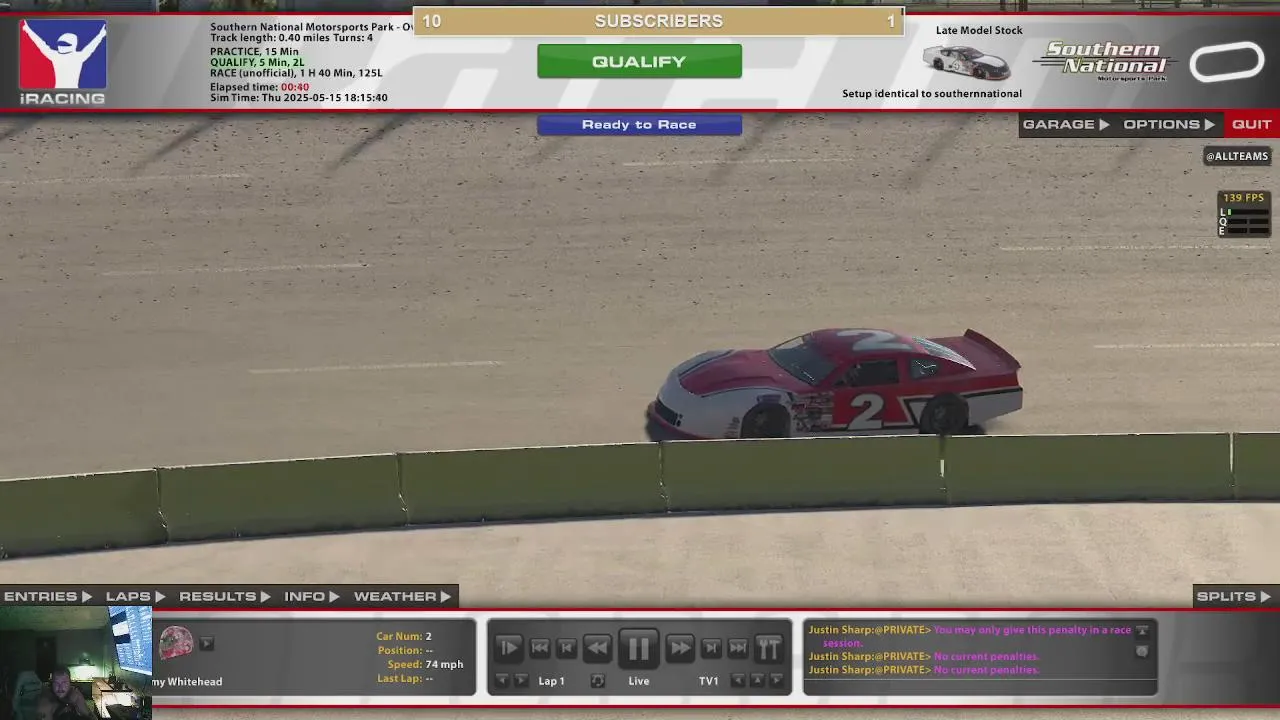Expand the ENTRIES panel
1280x720 pixels.
pos(47,596)
